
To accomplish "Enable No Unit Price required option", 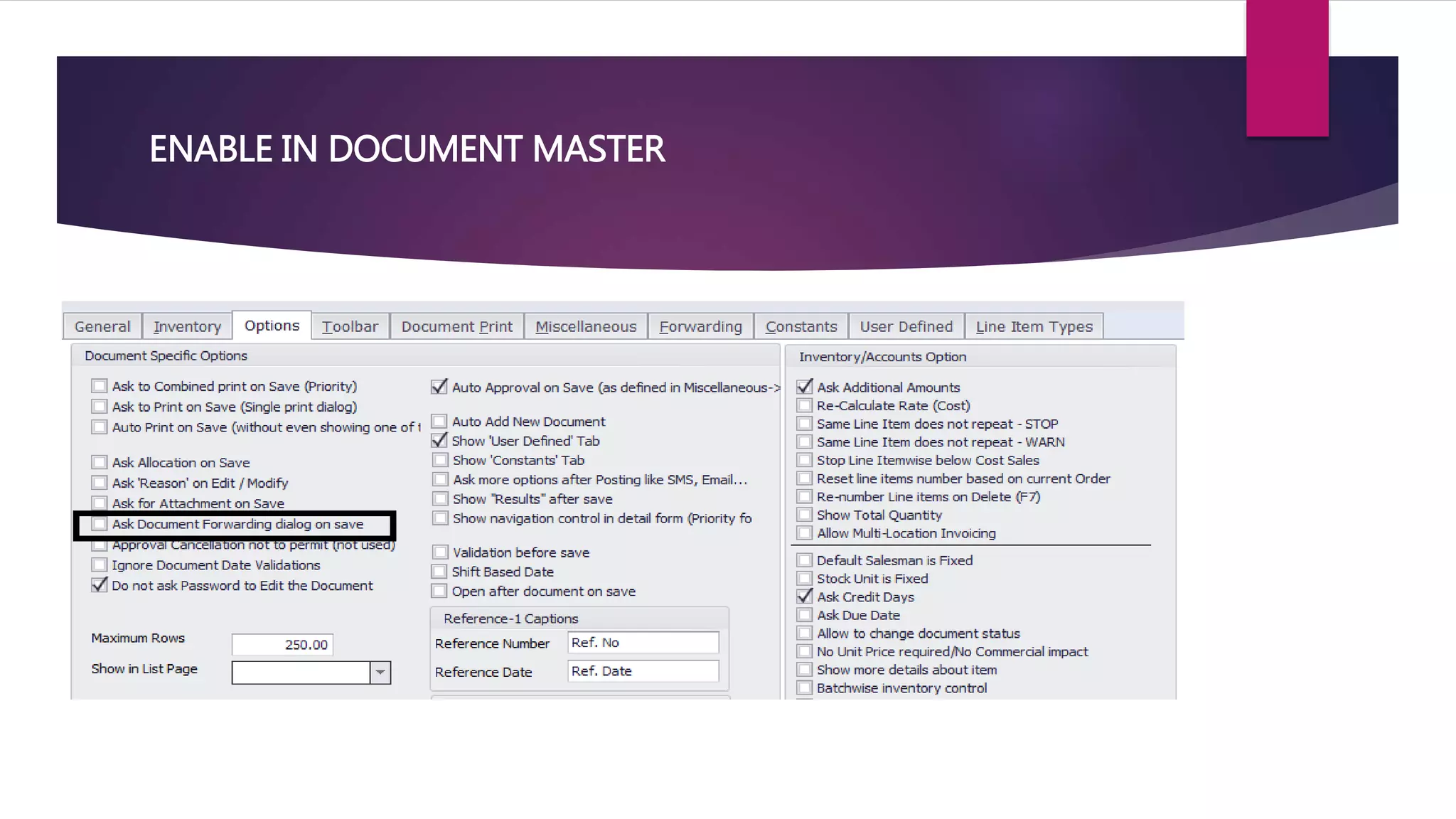I will click(804, 652).
